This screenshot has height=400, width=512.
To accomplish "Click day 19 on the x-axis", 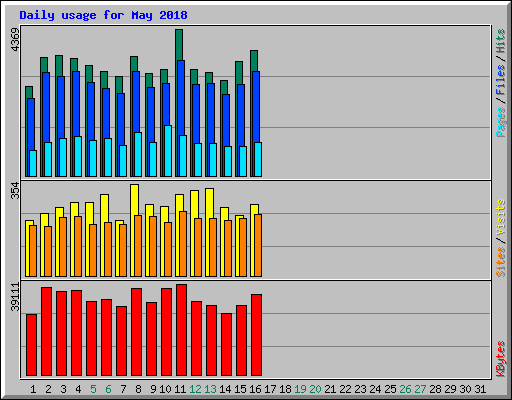I will click(300, 389).
